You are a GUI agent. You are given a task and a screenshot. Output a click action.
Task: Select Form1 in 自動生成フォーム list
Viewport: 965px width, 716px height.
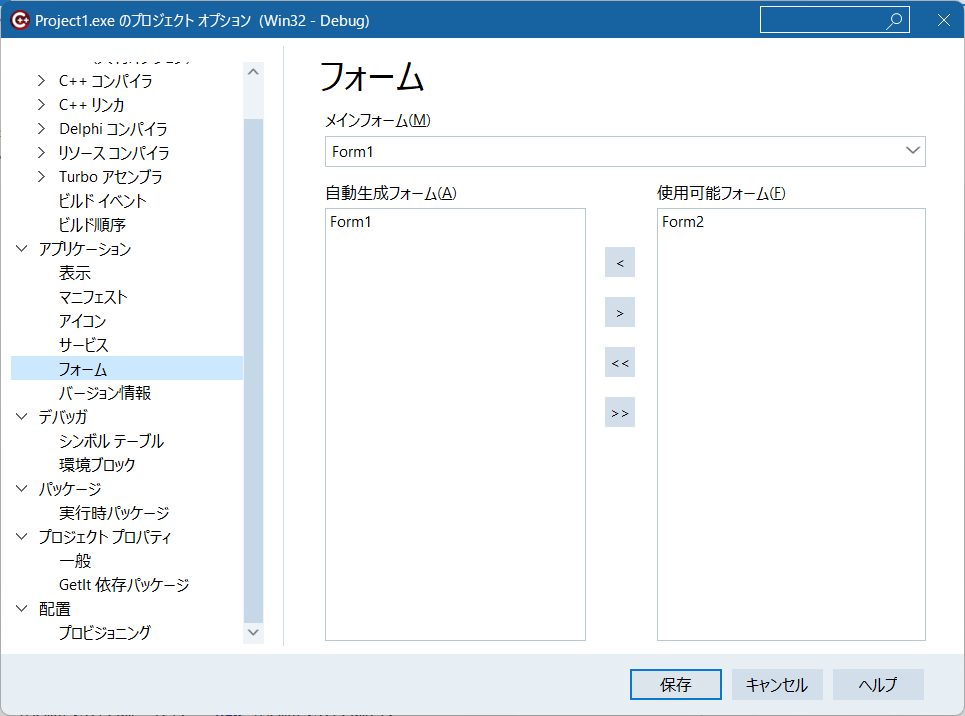coord(350,222)
